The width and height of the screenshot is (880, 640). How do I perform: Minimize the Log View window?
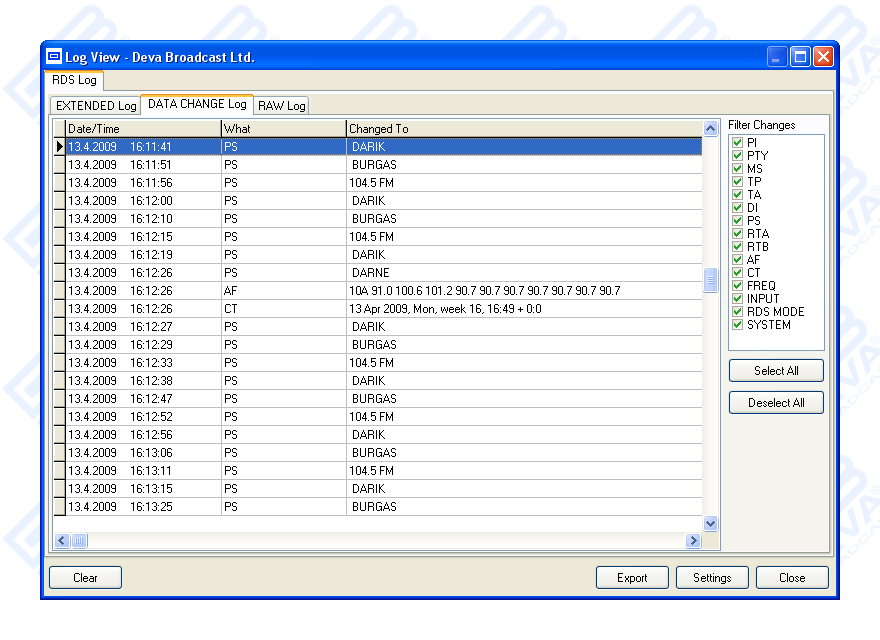(777, 57)
